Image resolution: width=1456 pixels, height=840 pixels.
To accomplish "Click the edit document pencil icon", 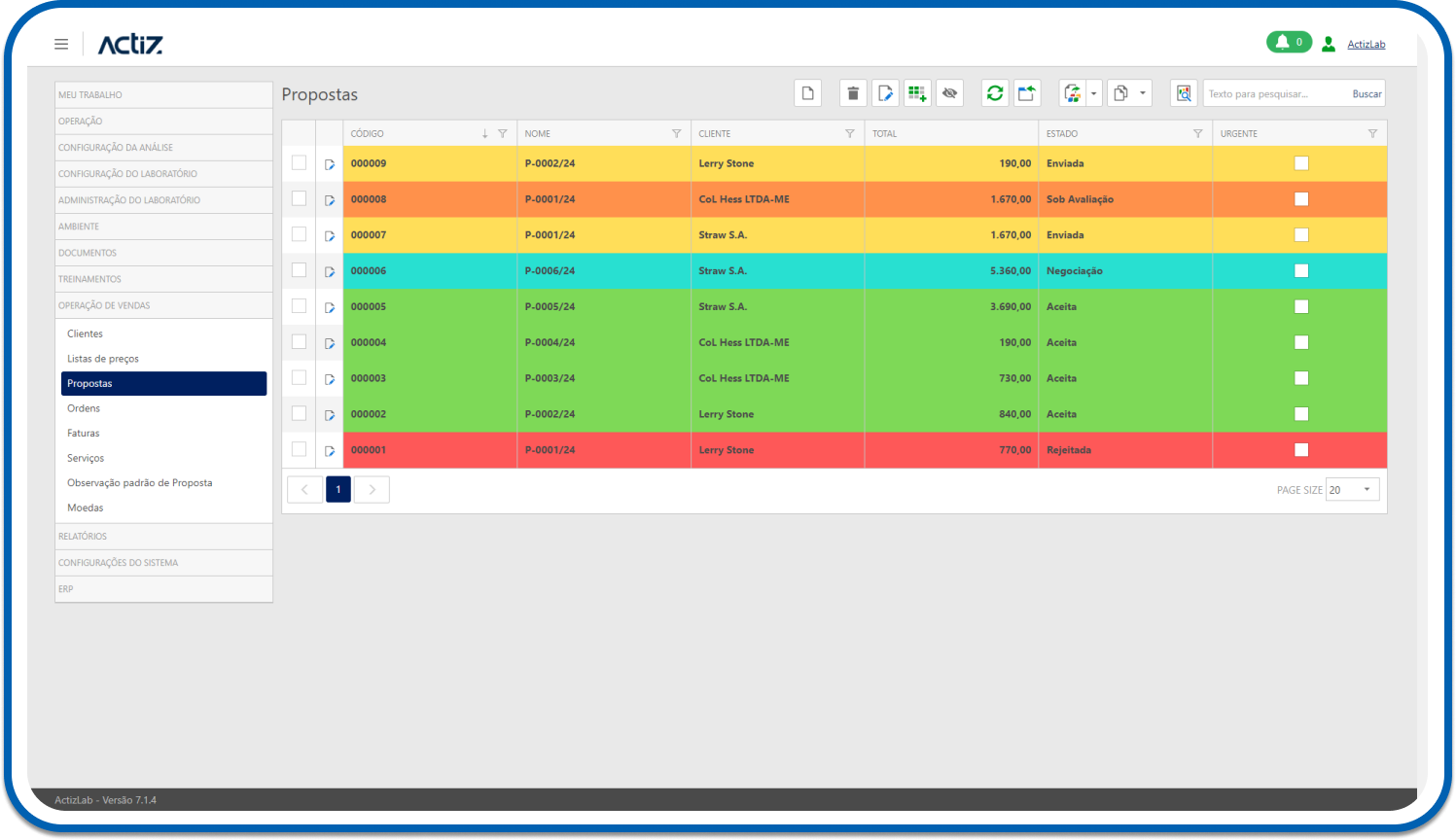I will pos(885,93).
